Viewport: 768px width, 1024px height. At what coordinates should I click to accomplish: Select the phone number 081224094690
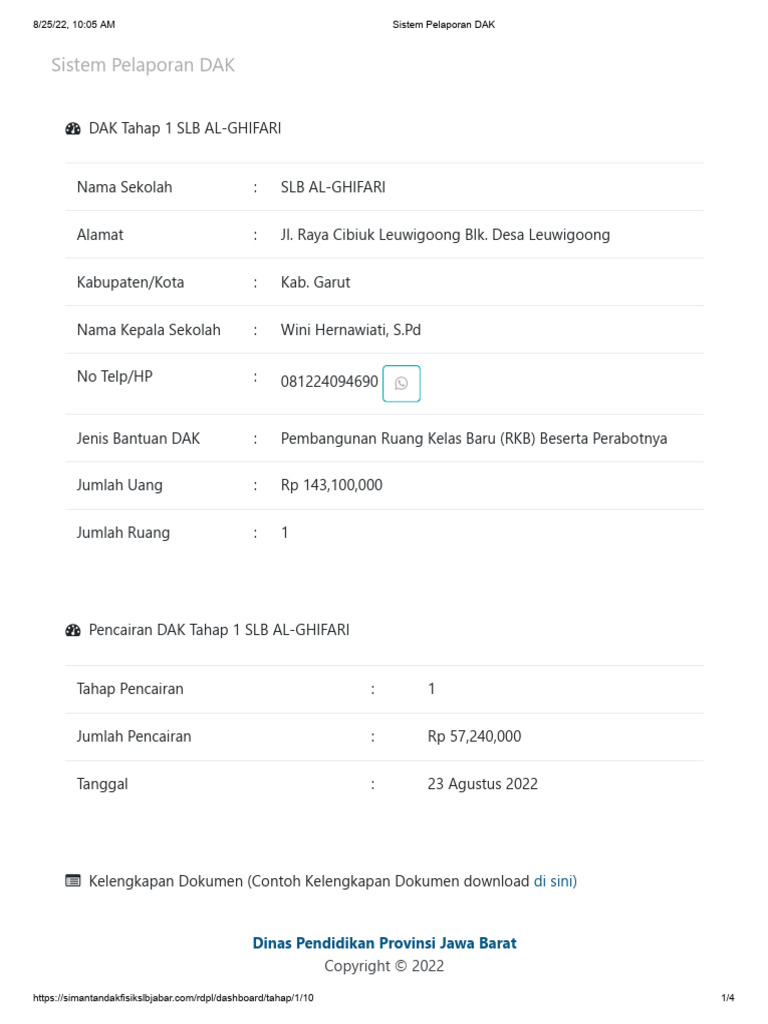point(329,382)
